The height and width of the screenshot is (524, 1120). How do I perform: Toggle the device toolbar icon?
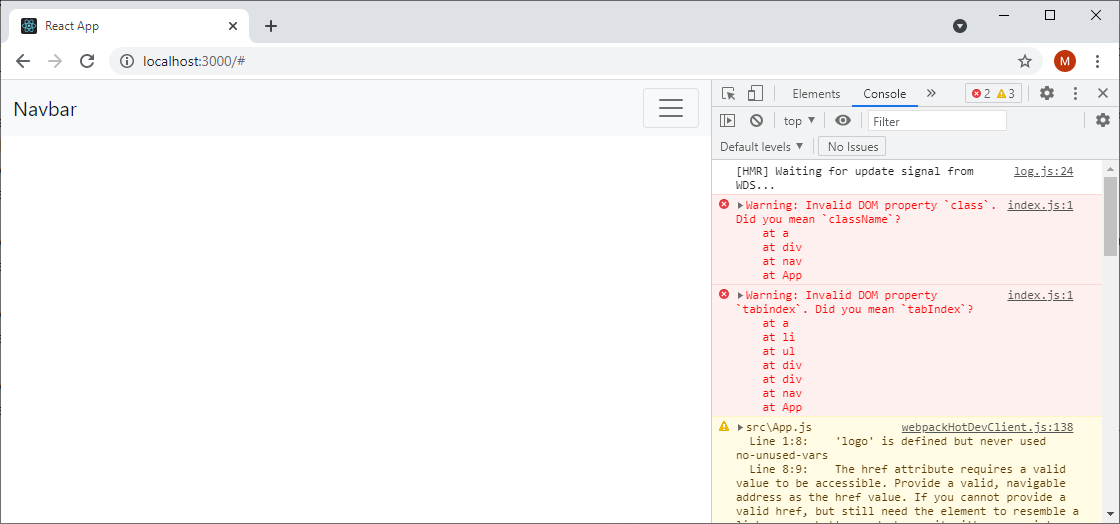(755, 93)
